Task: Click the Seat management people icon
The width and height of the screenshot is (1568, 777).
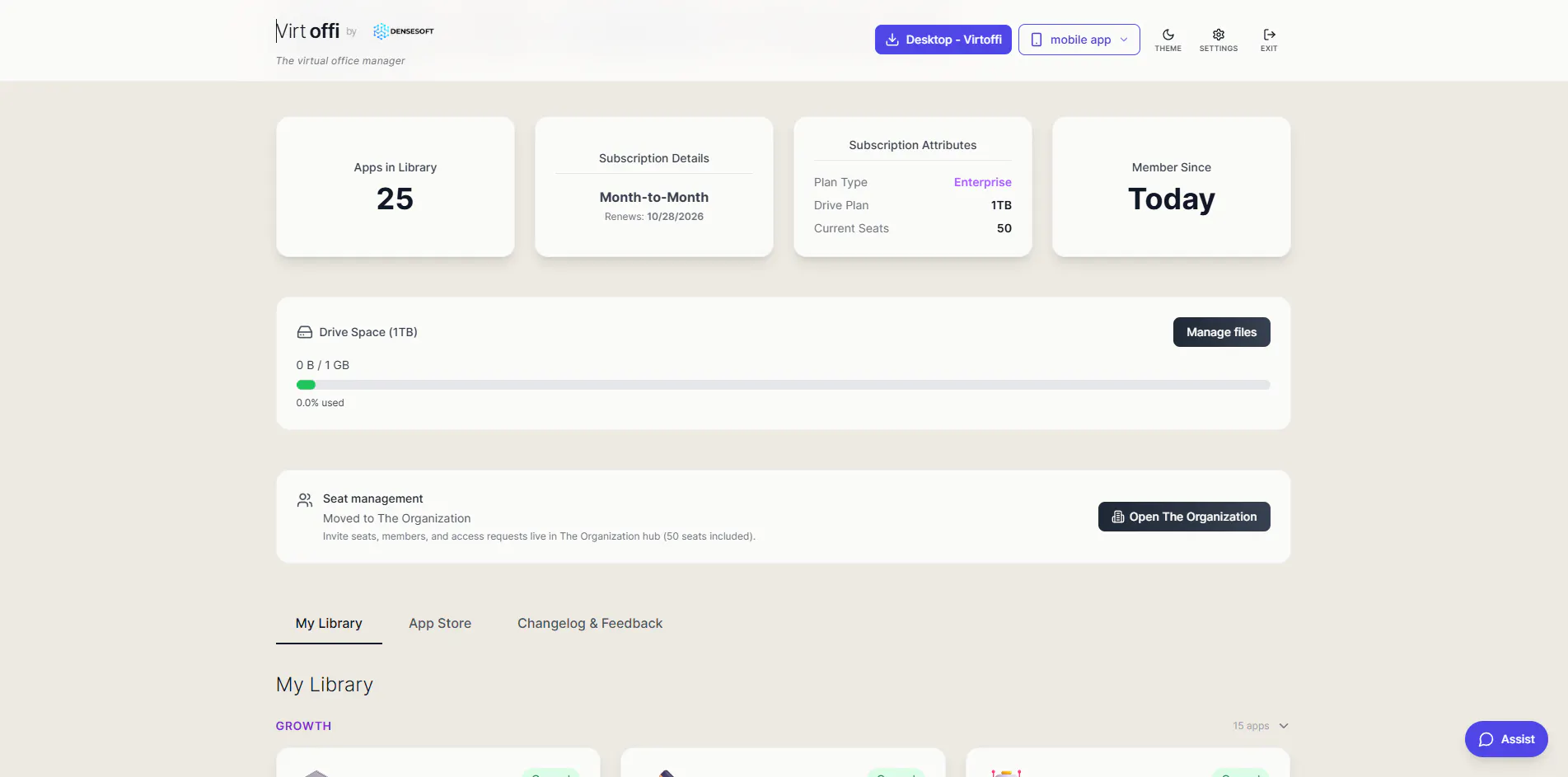Action: pos(305,500)
